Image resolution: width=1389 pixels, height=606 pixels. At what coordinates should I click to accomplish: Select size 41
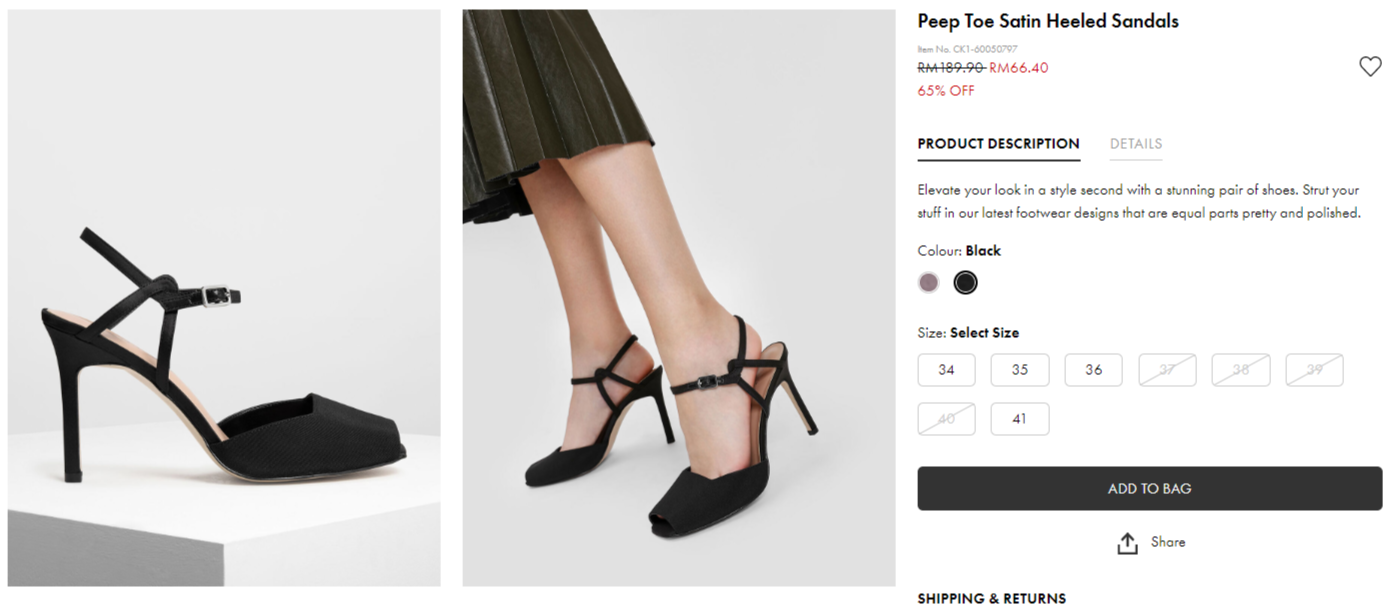(1019, 419)
